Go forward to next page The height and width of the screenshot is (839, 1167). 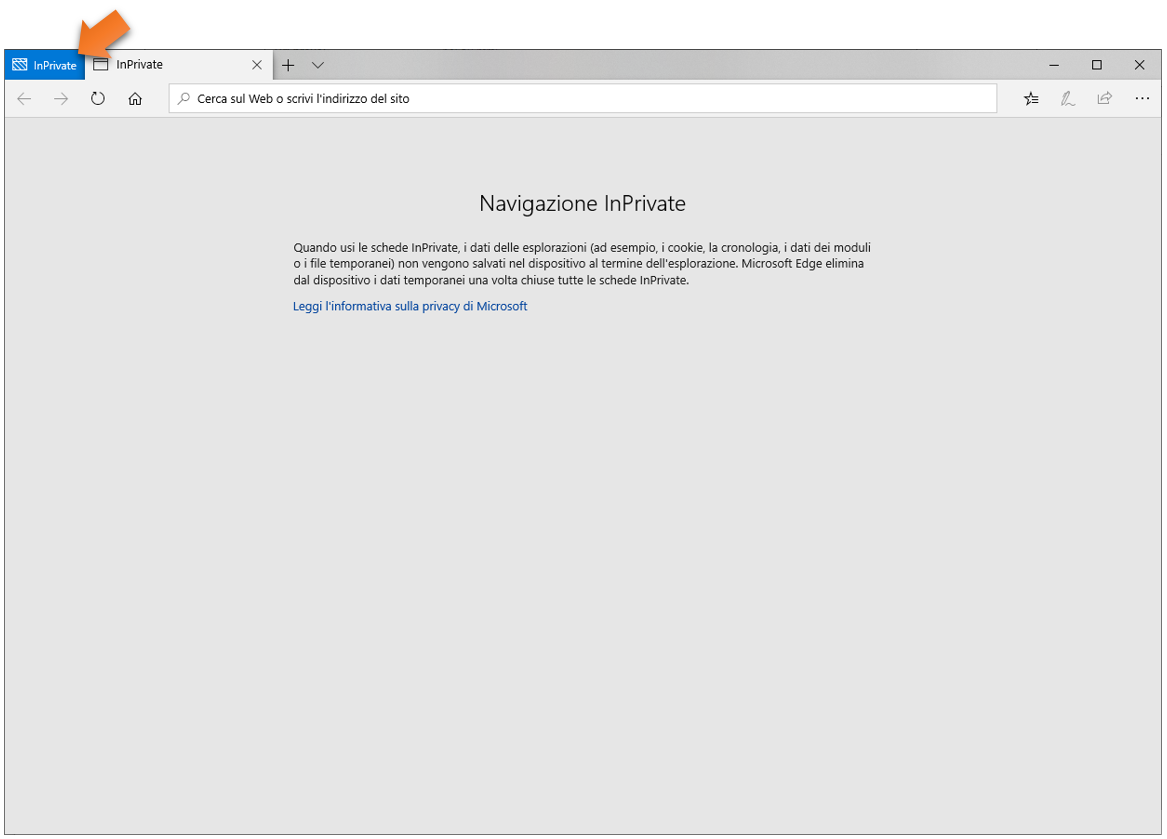pyautogui.click(x=61, y=99)
